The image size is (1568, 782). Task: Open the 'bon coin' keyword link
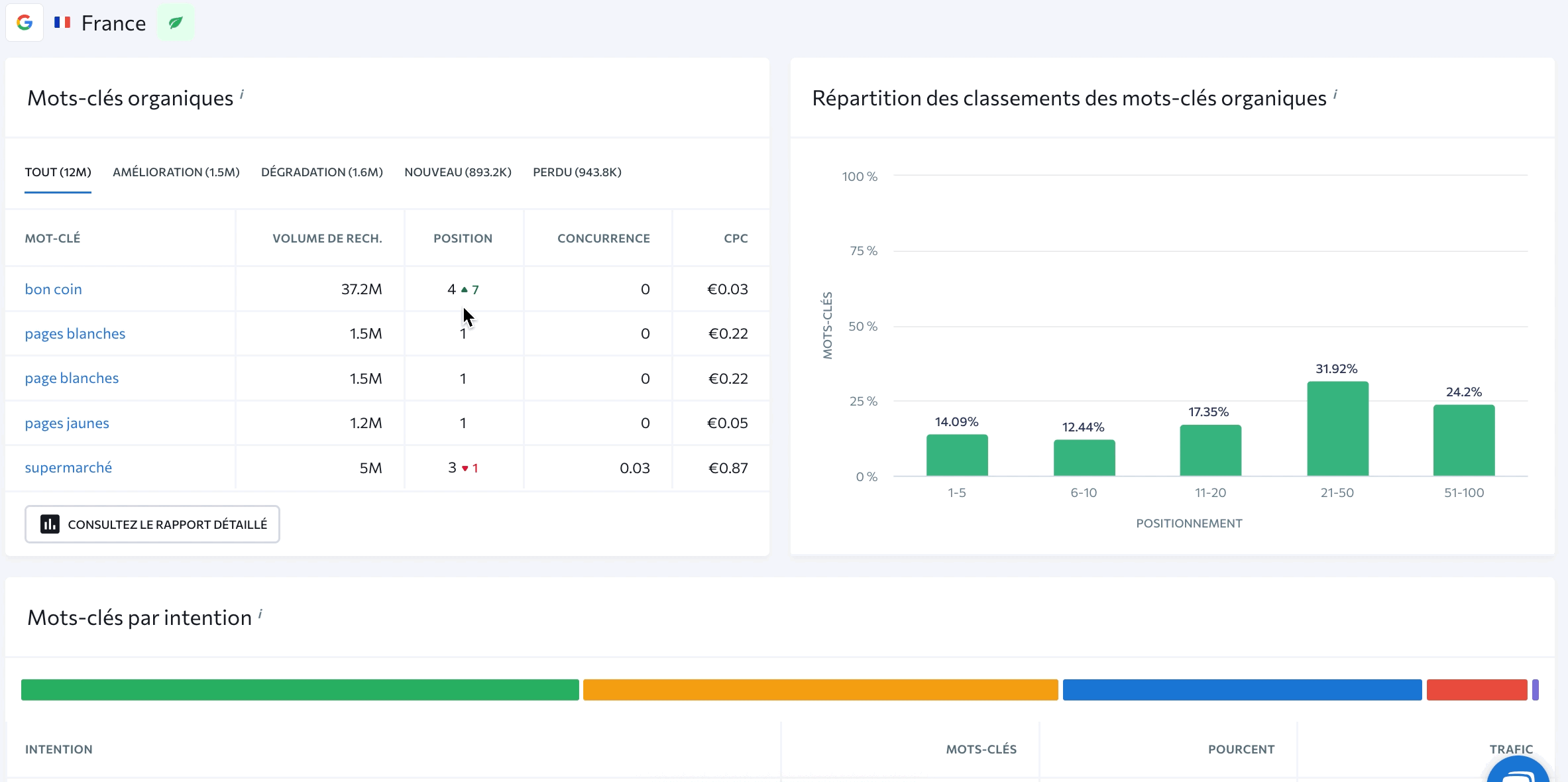tap(53, 289)
